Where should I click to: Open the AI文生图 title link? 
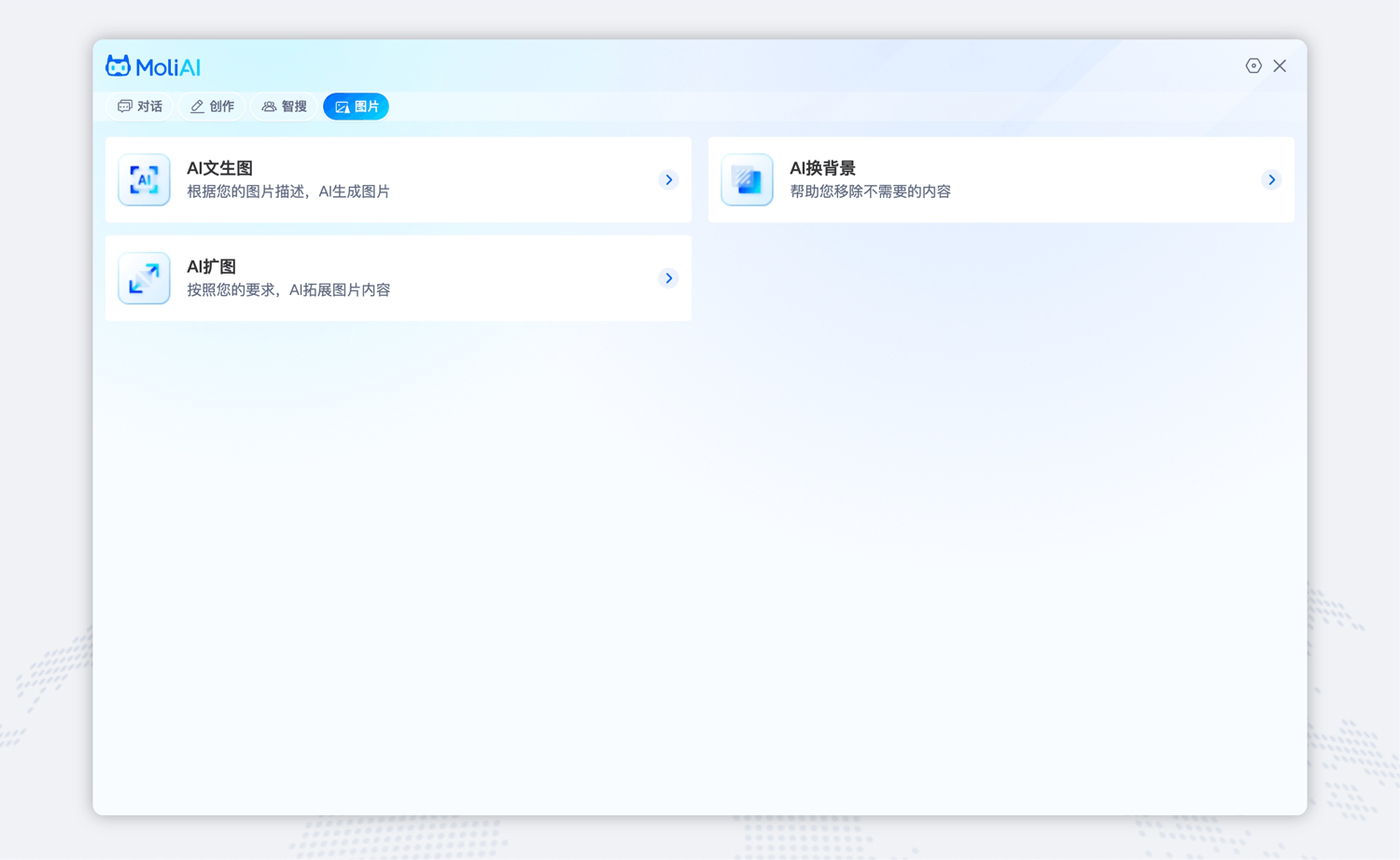pos(220,168)
